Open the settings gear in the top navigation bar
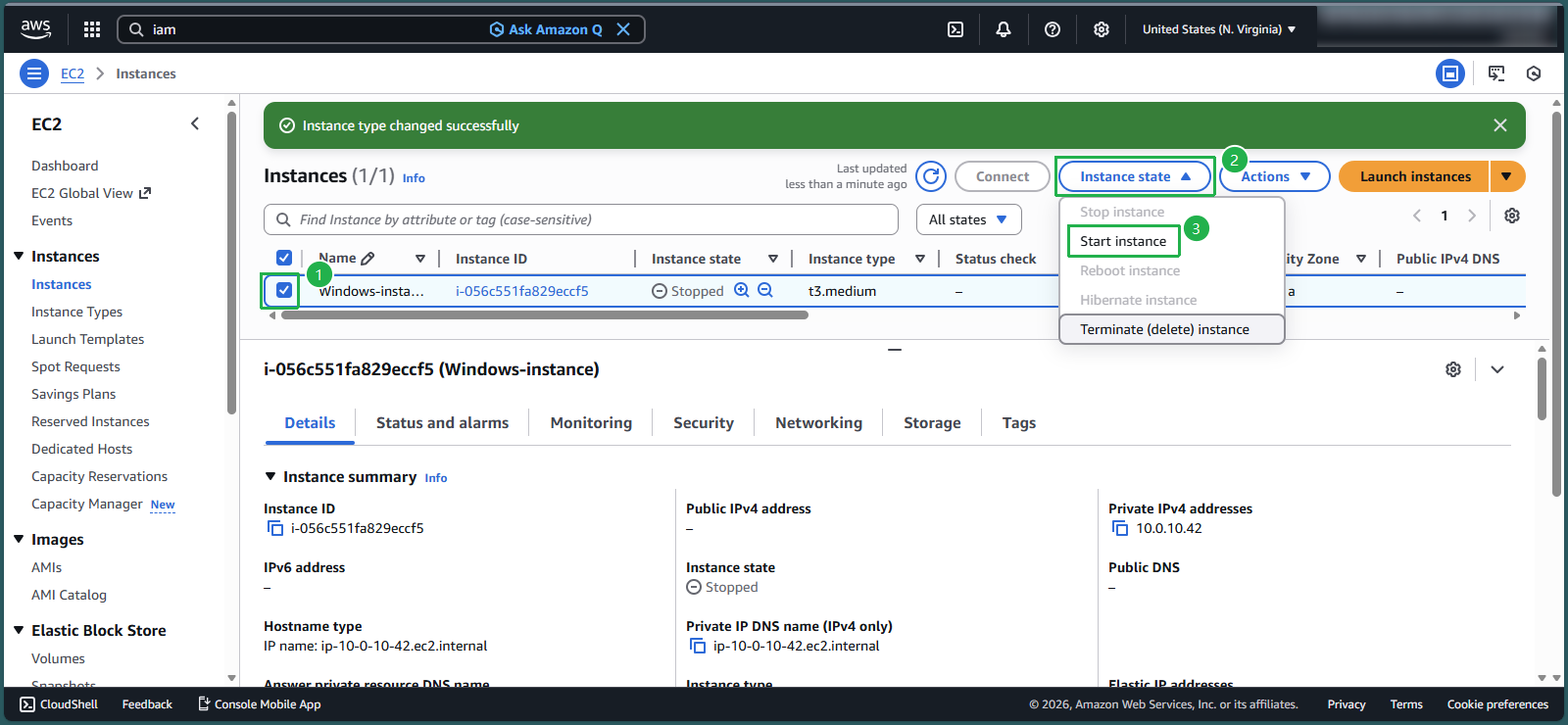Image resolution: width=1568 pixels, height=725 pixels. tap(1102, 29)
